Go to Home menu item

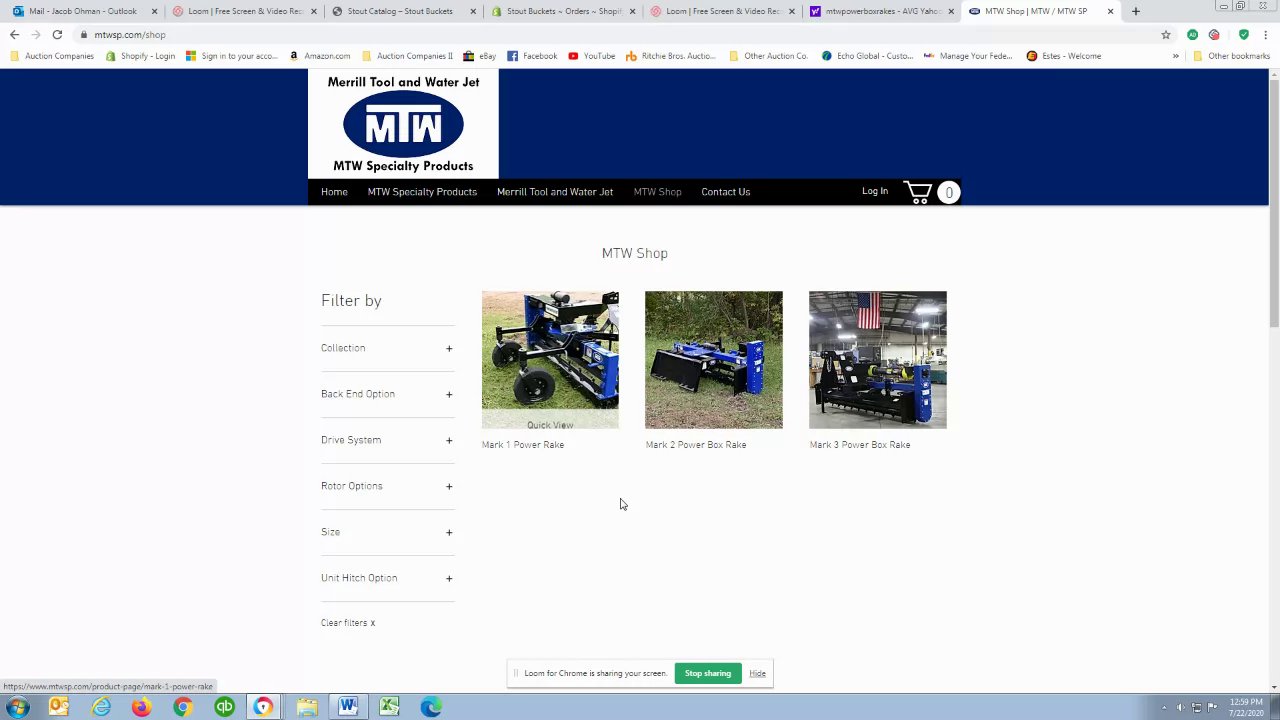coord(334,192)
